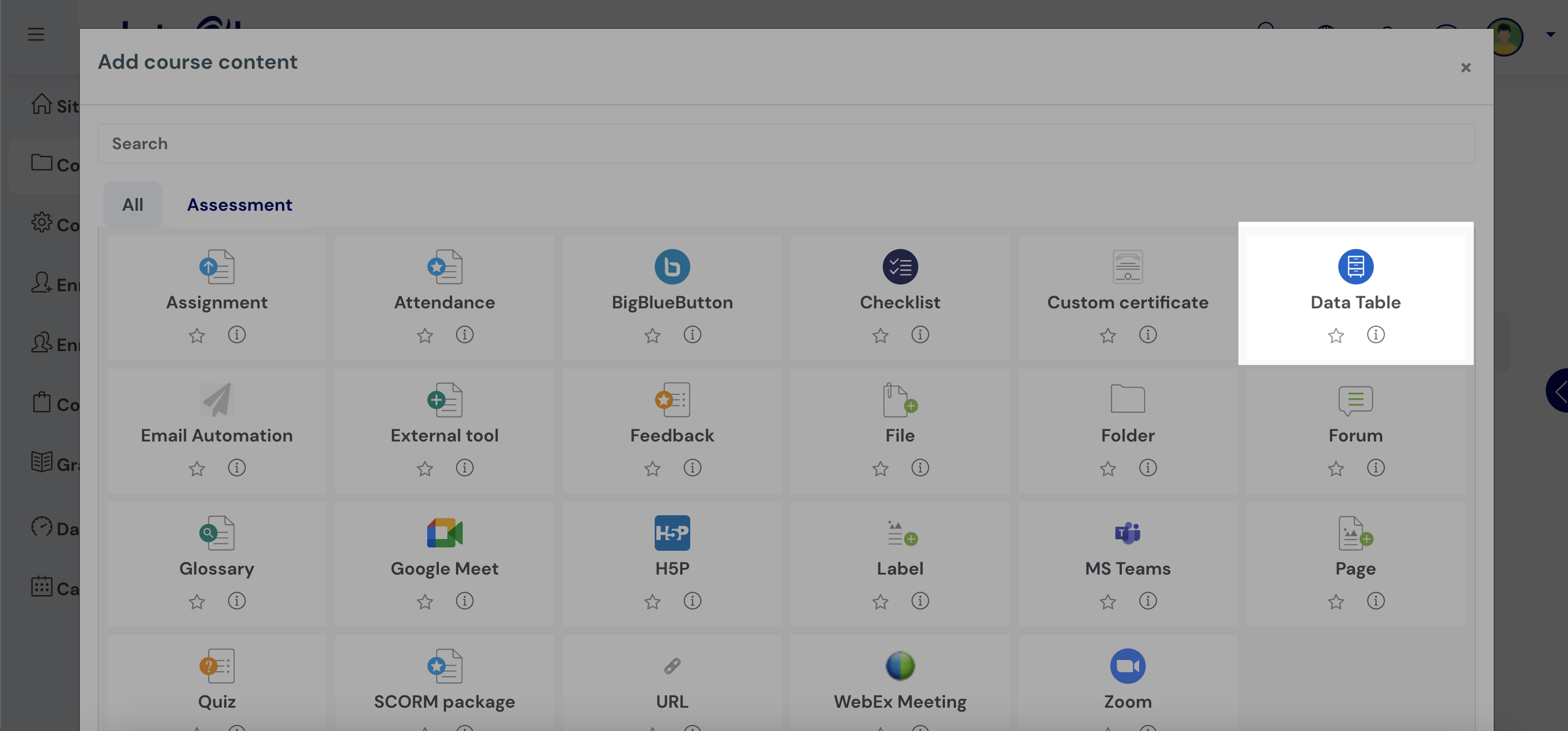Star the Data Table activity

tap(1336, 336)
